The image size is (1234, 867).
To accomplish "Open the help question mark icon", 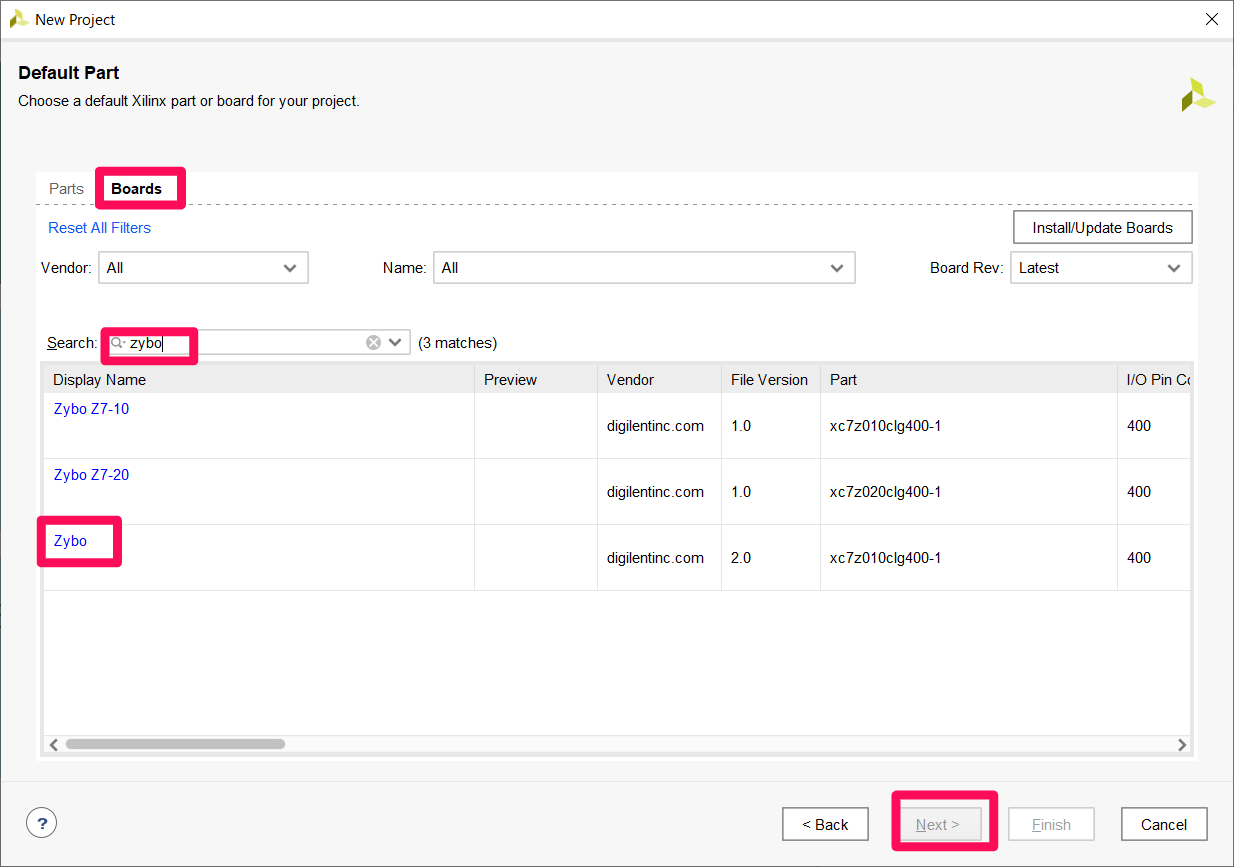I will 41,823.
